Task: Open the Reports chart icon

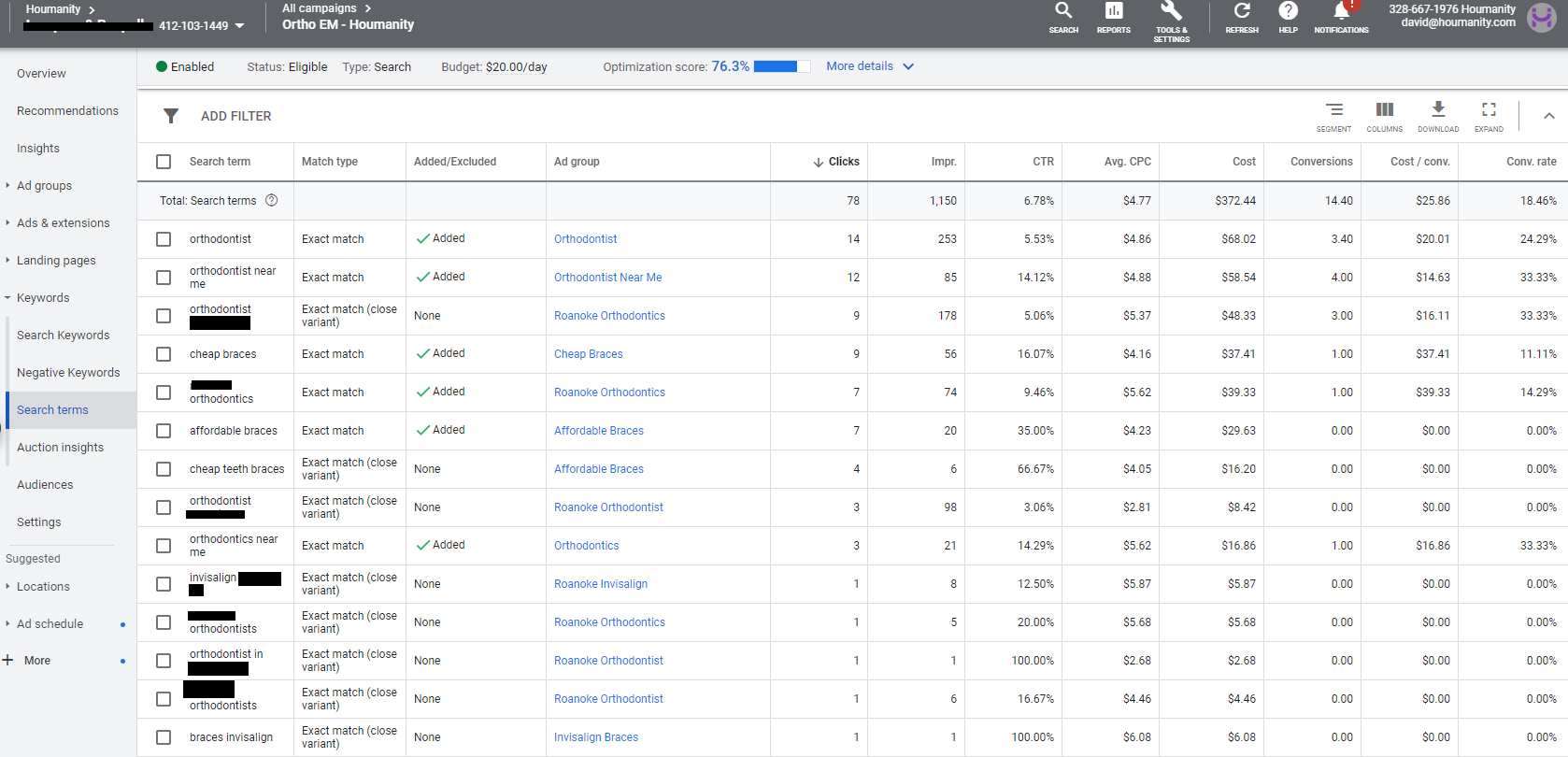Action: pos(1114,11)
